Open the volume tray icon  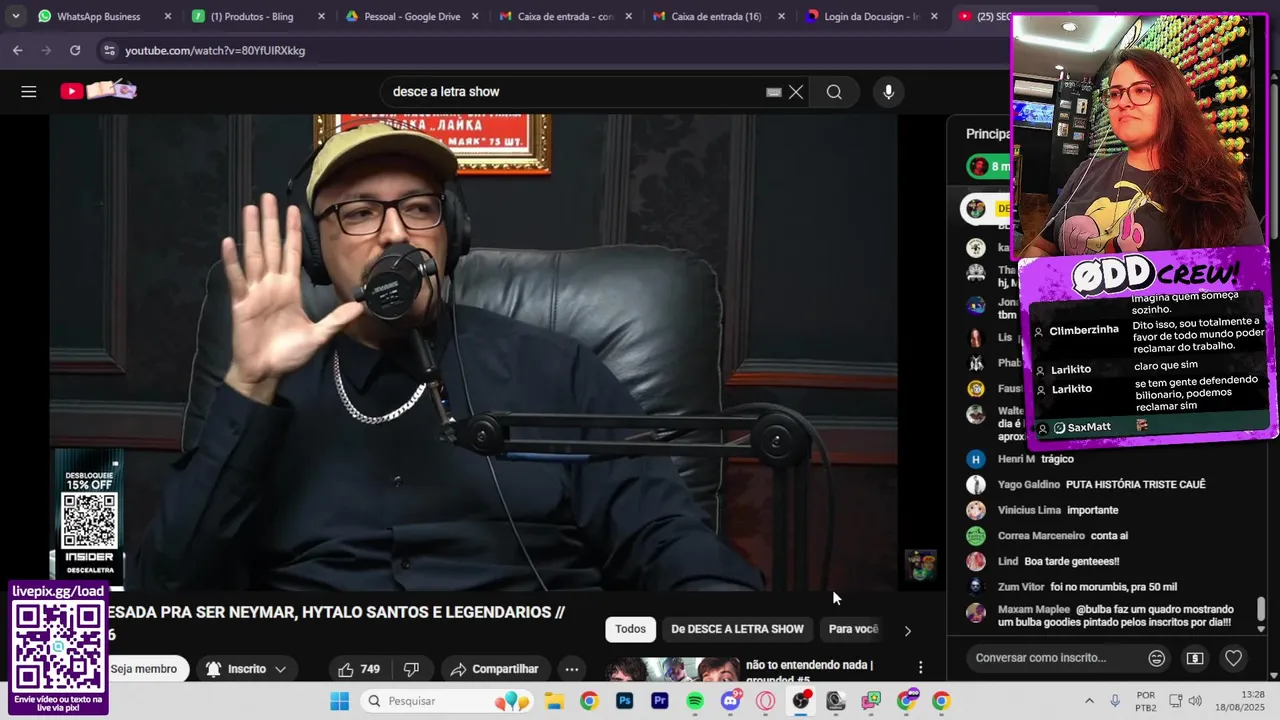coord(1195,701)
